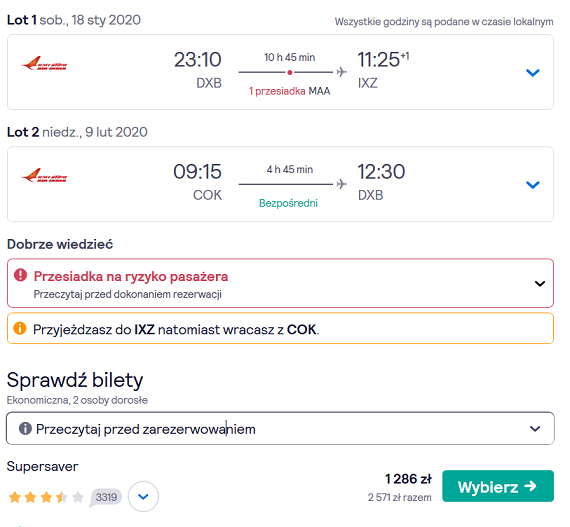This screenshot has height=527, width=570.
Task: Expand the Lot 2 flight details chevron
Action: pos(533,185)
